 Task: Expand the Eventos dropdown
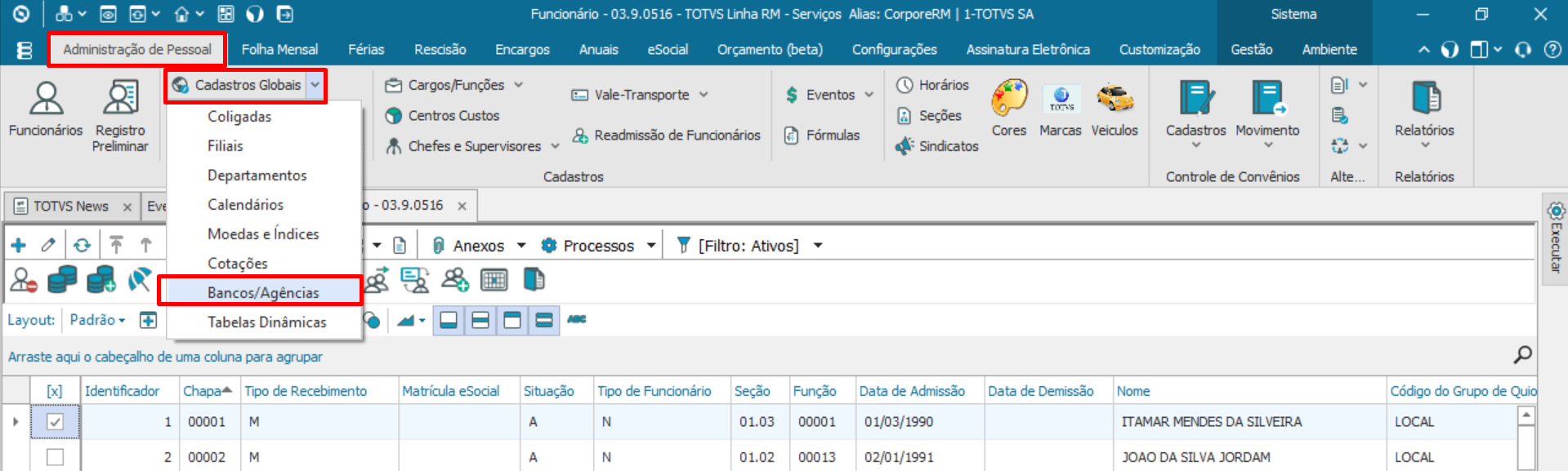point(869,95)
